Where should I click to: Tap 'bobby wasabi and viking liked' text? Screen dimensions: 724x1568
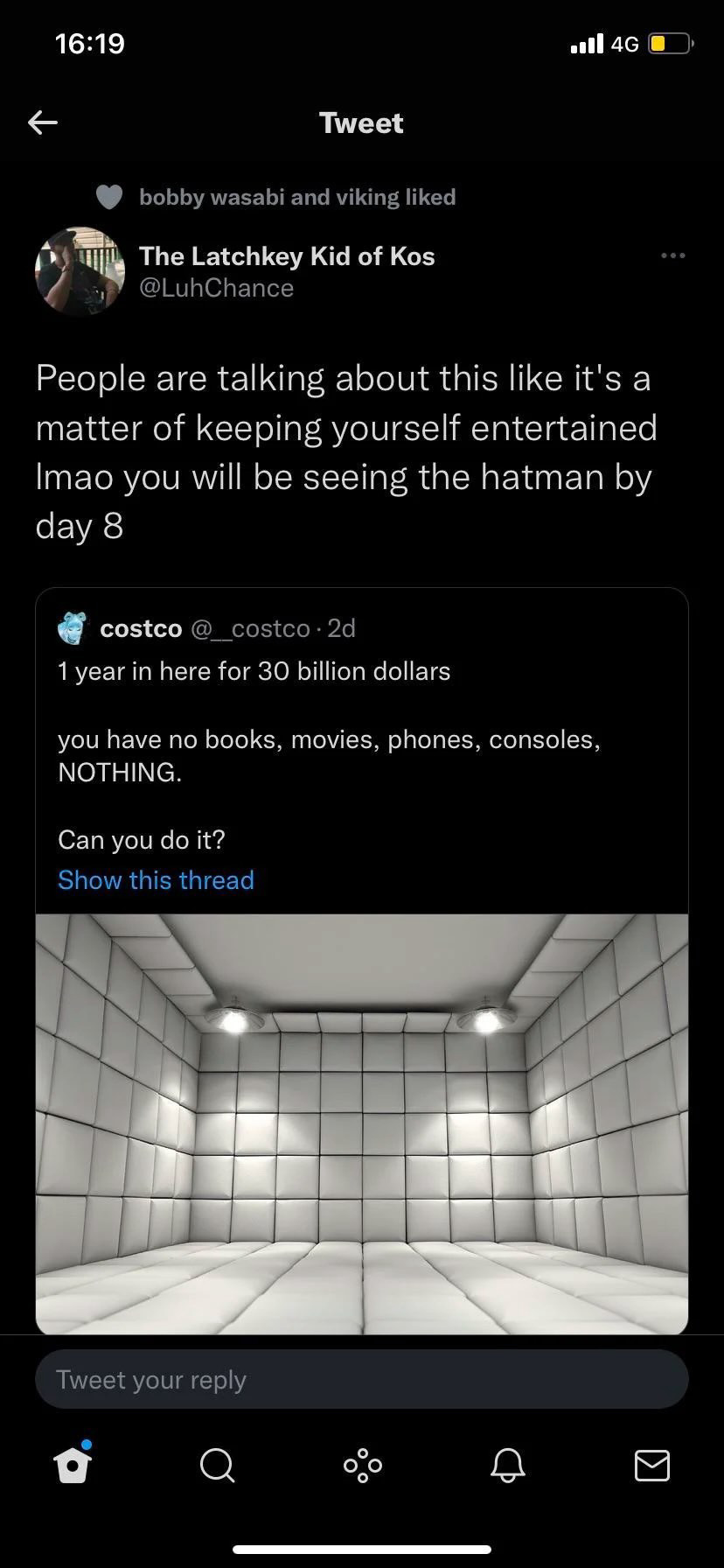click(x=297, y=197)
